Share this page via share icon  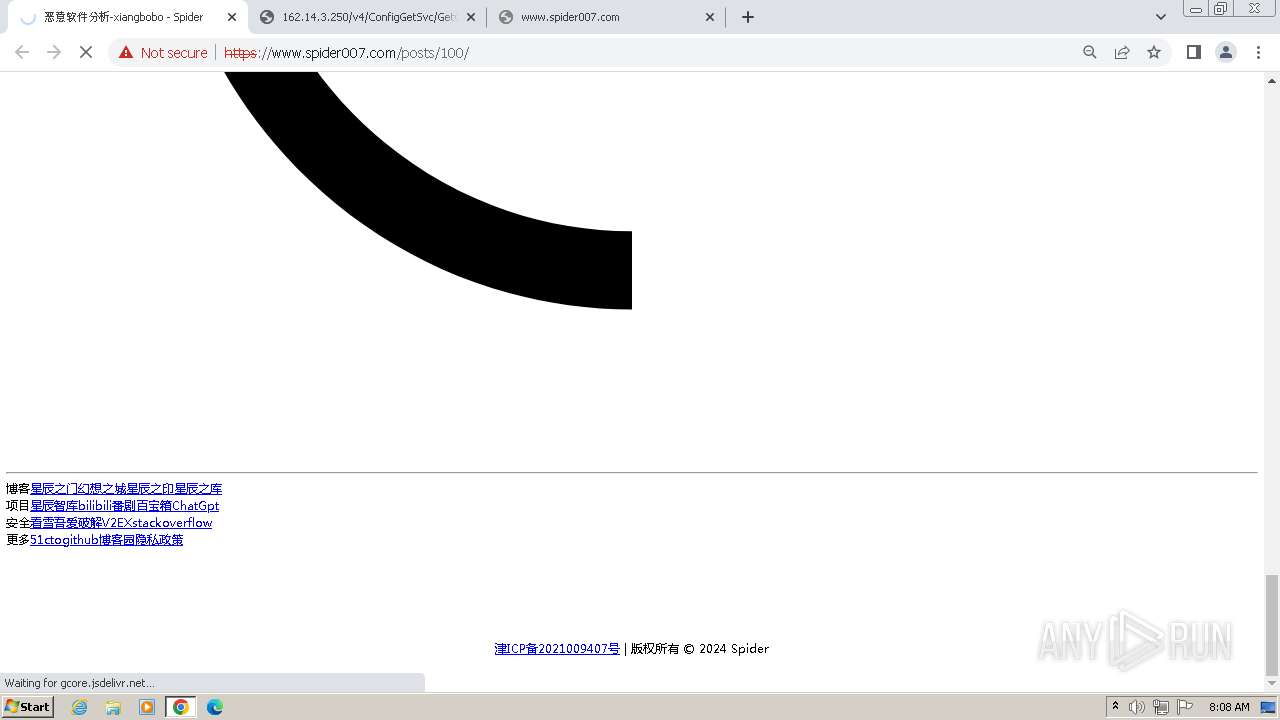1122,52
